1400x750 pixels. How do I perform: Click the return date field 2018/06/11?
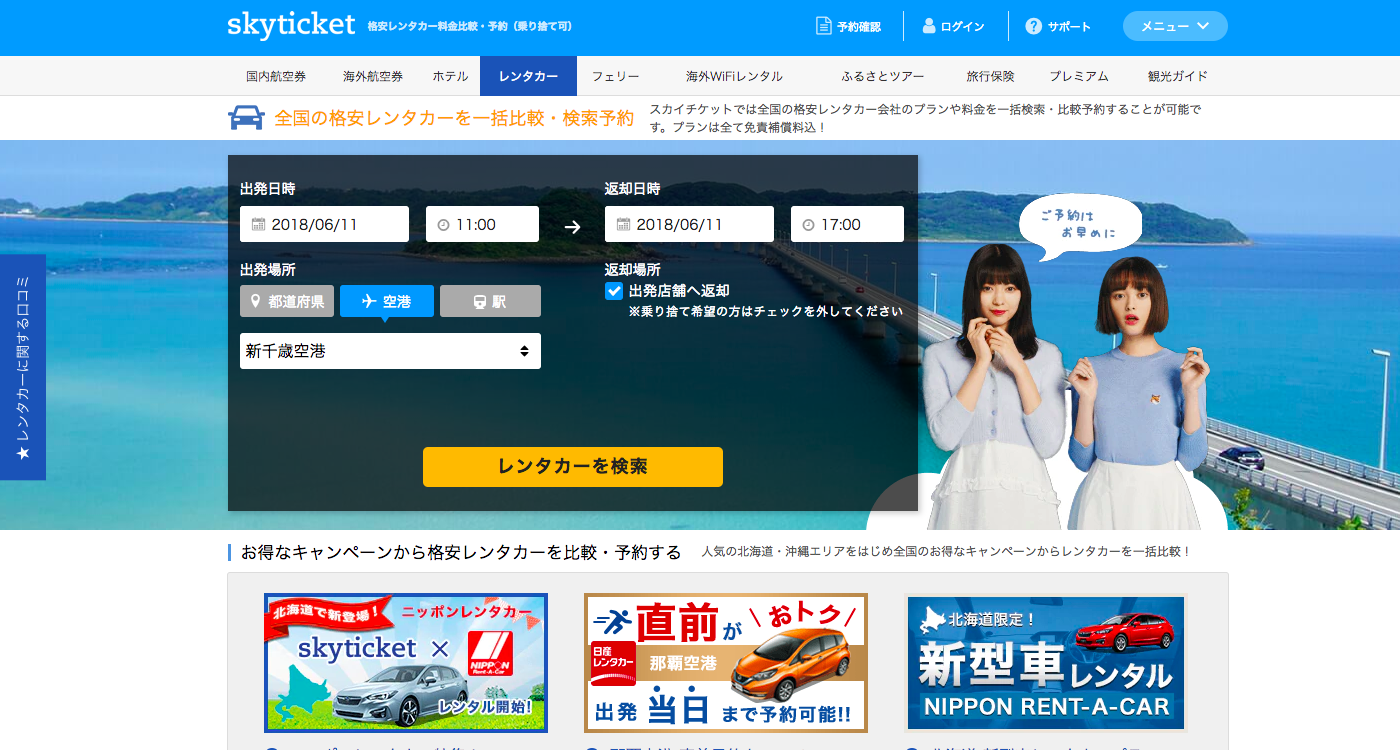click(689, 224)
